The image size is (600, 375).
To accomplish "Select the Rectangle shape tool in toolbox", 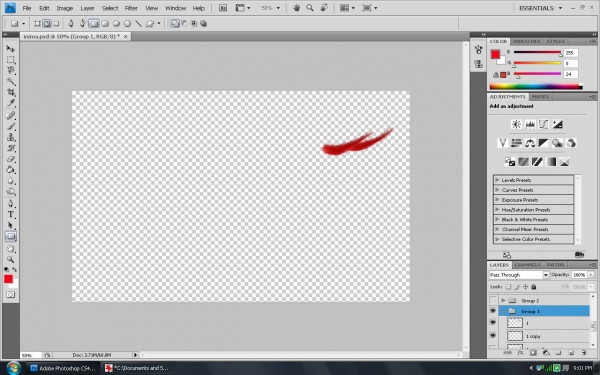I will (x=10, y=236).
